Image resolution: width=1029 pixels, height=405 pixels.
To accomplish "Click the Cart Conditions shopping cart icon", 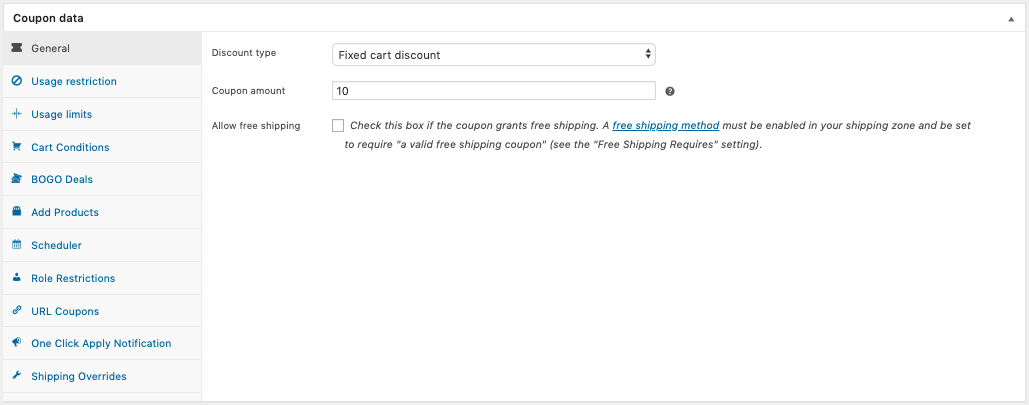I will 17,147.
